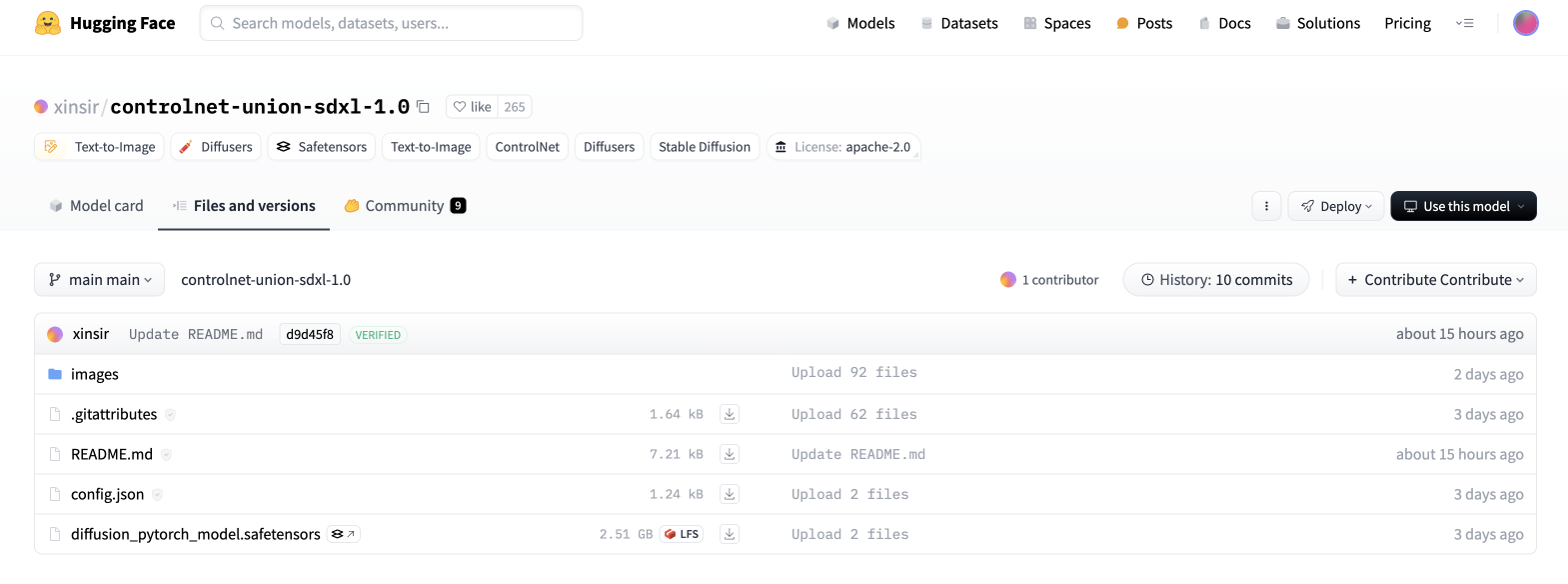The height and width of the screenshot is (584, 1568).
Task: Open commit d9d45f8
Action: (310, 334)
